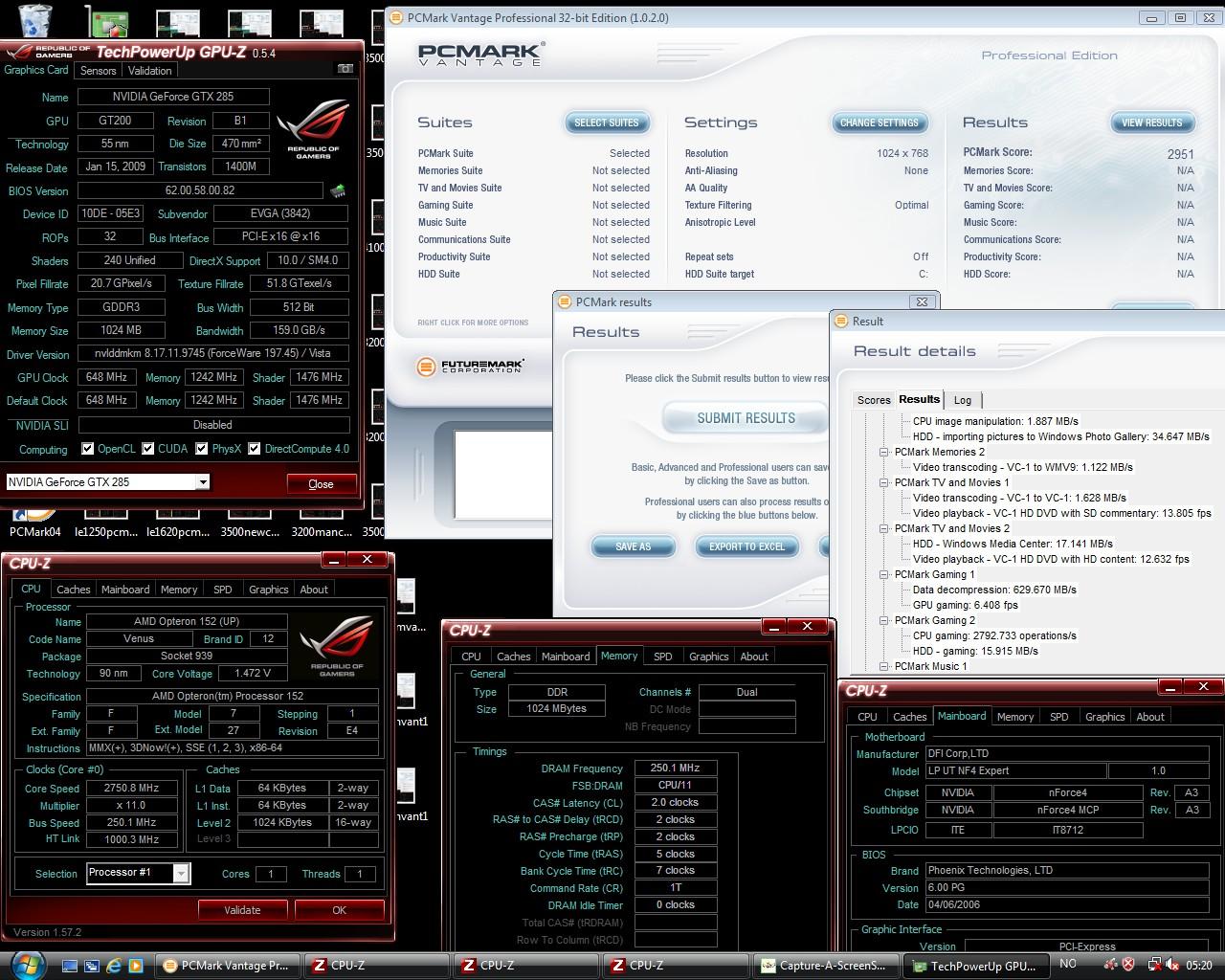The width and height of the screenshot is (1225, 980).
Task: Click the Republic of Gamers logo in CPU-Z CPU window
Action: [337, 646]
